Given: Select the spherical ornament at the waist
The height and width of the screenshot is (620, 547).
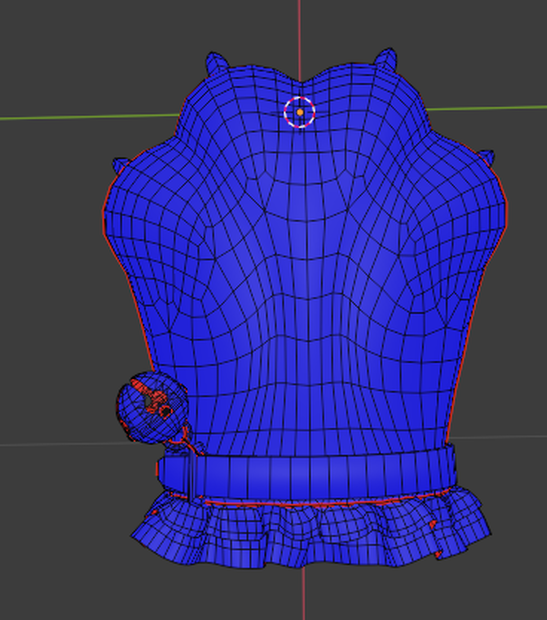Looking at the screenshot, I should tap(152, 407).
